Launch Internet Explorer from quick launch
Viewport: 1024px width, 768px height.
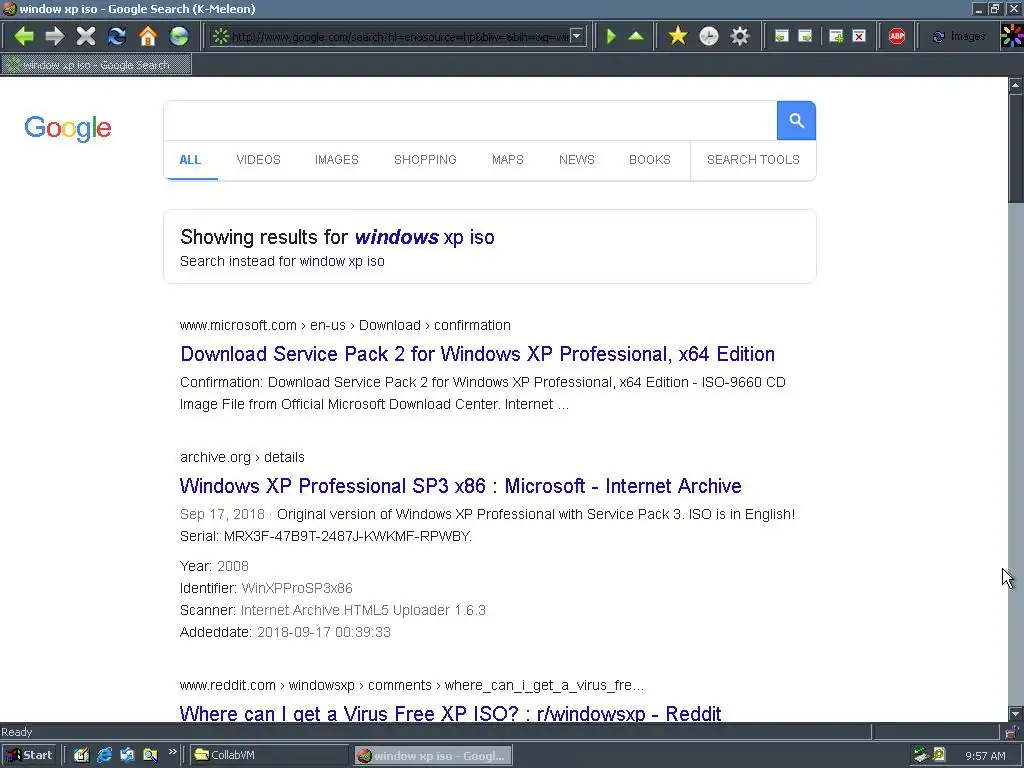point(104,755)
